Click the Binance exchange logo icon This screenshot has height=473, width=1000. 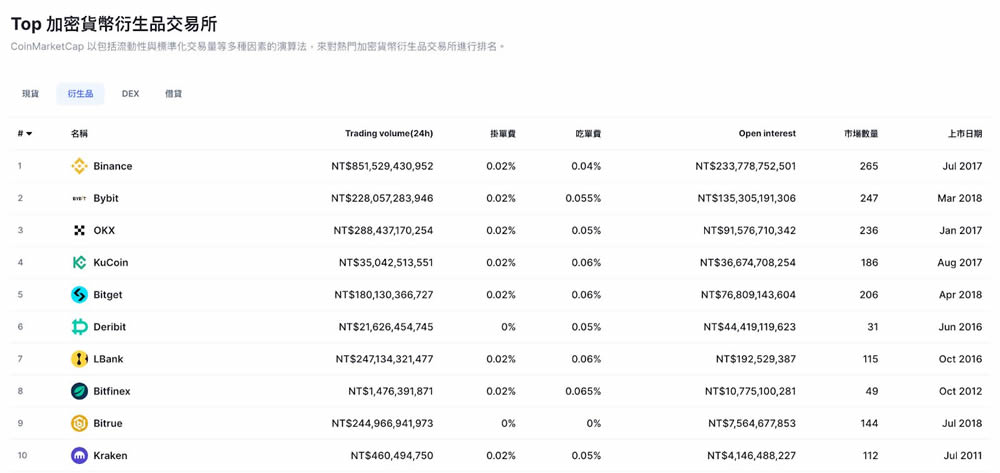79,166
